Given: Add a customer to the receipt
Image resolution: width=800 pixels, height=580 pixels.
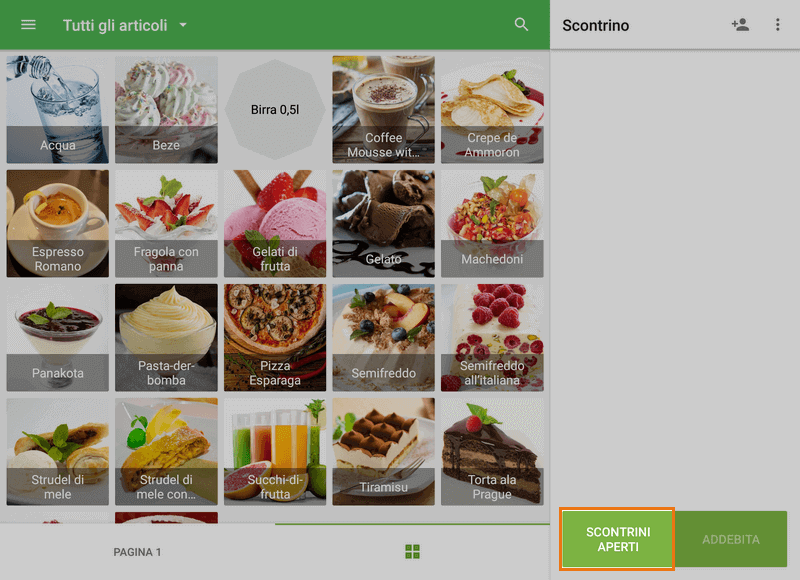Looking at the screenshot, I should click(x=740, y=24).
